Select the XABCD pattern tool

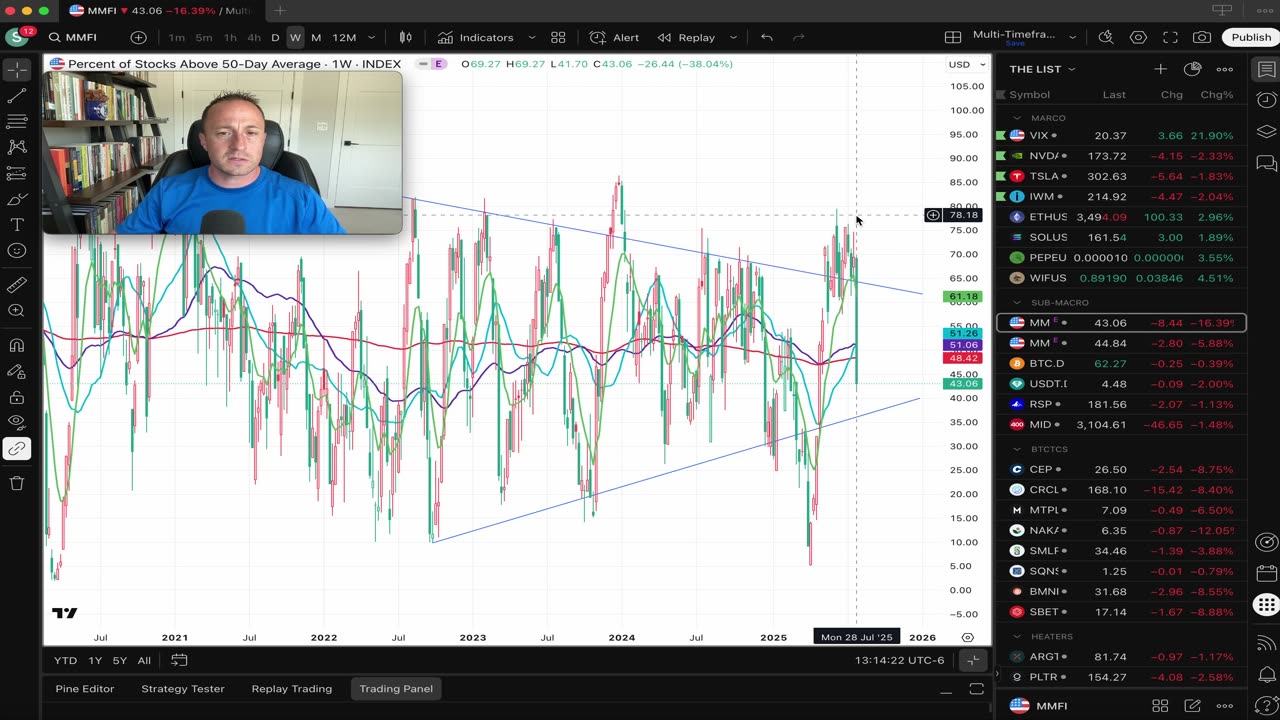17,147
